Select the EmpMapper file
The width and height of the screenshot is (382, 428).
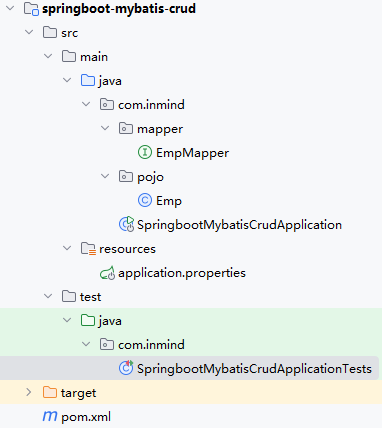click(192, 153)
